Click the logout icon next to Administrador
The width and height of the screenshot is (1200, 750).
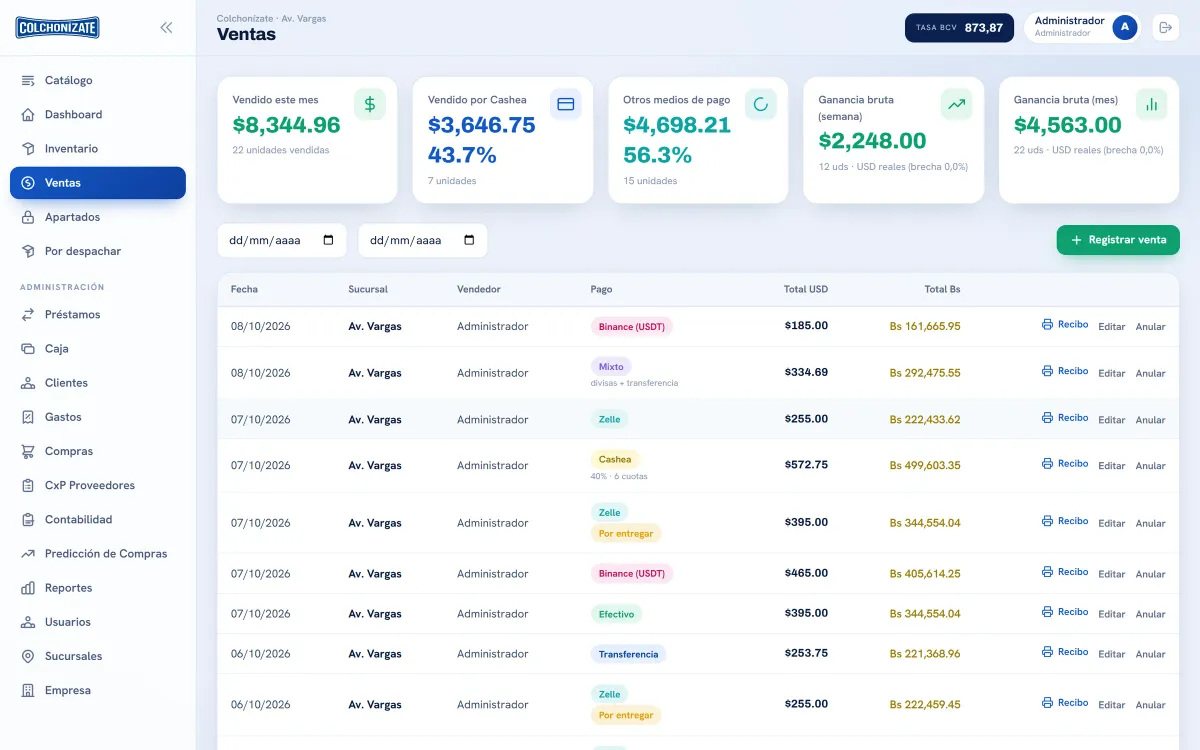[x=1165, y=28]
